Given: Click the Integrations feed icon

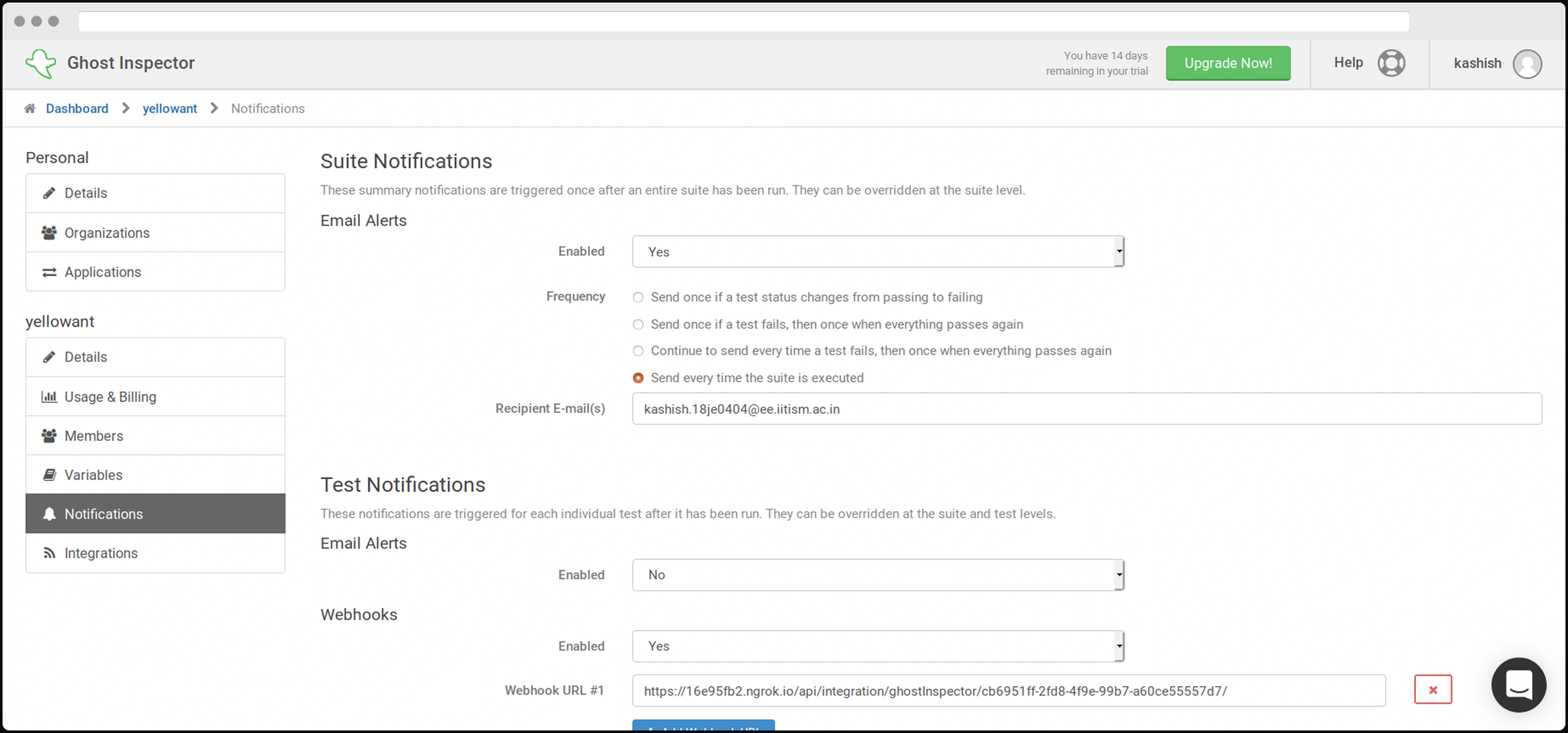Looking at the screenshot, I should click(49, 553).
